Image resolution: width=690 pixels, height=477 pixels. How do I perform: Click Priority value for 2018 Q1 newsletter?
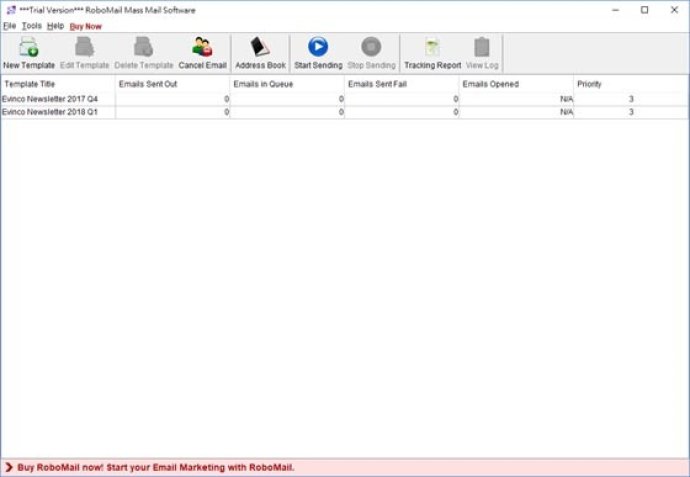pyautogui.click(x=631, y=112)
